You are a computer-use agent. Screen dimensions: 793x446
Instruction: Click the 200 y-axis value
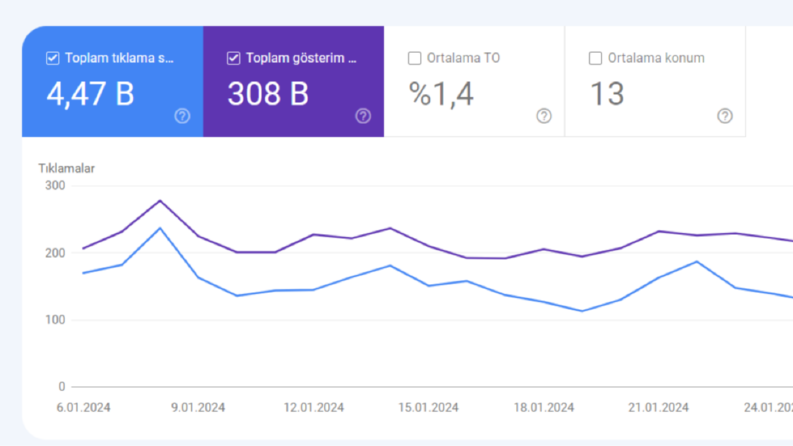point(55,253)
